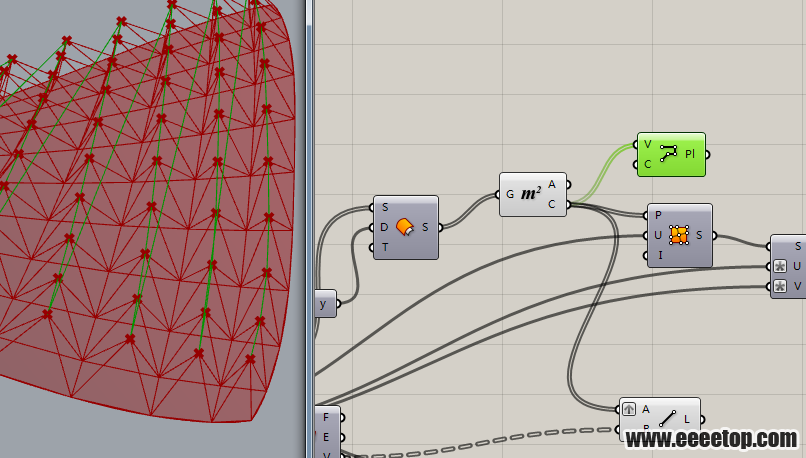This screenshot has height=458, width=806.
Task: Select the Divide Surface component icon
Action: coord(679,235)
